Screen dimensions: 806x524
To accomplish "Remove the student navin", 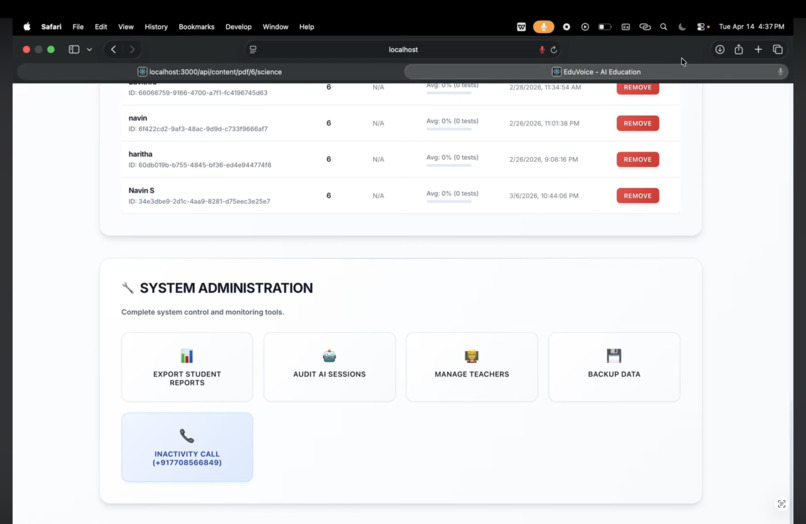I will click(637, 123).
